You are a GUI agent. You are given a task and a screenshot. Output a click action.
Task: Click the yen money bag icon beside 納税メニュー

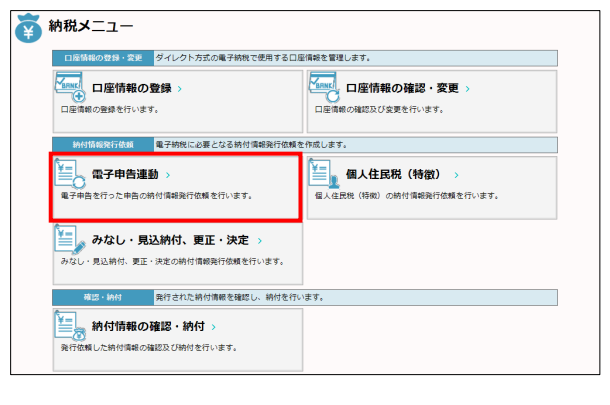(28, 30)
